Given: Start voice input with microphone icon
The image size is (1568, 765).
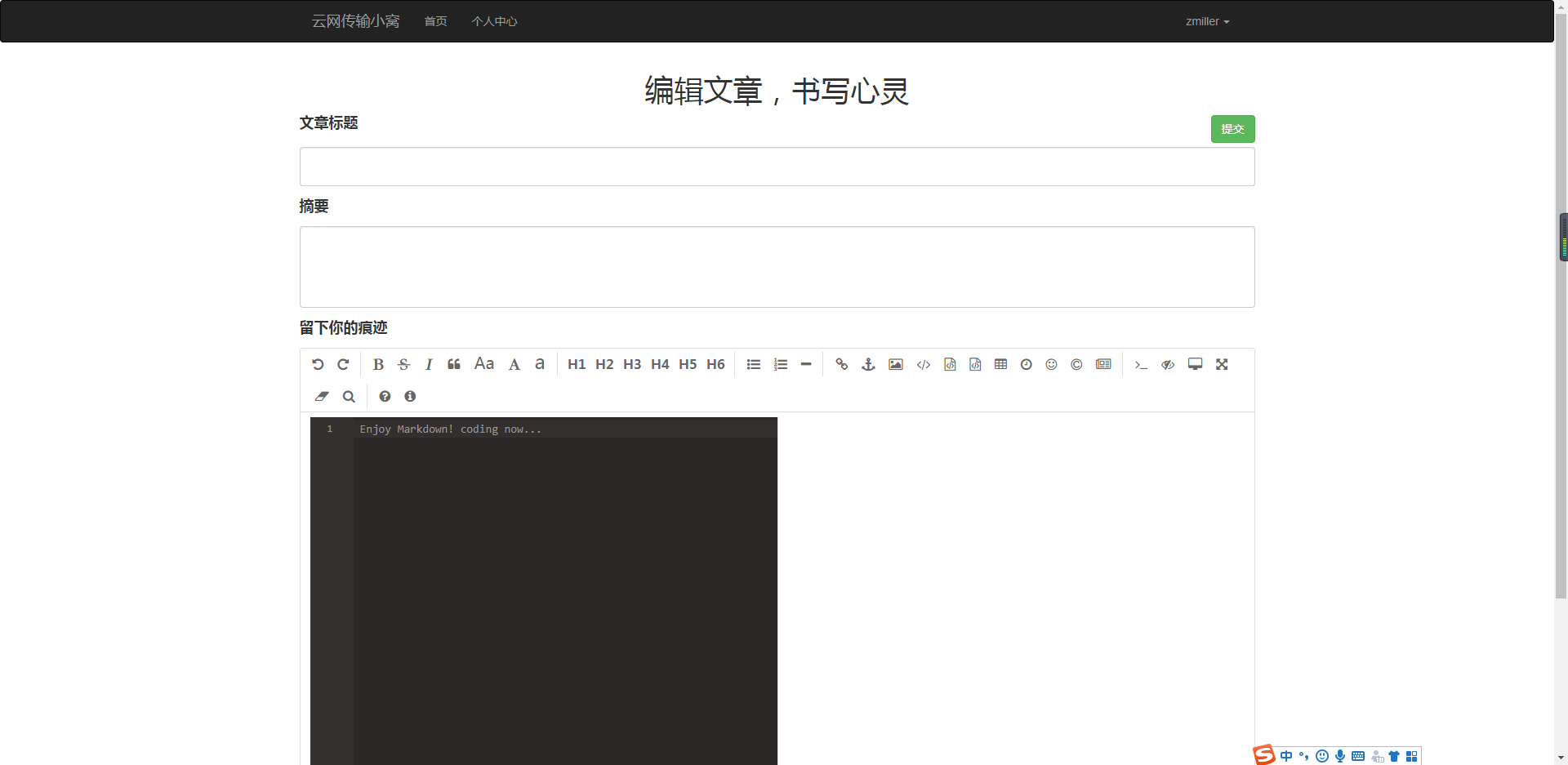Looking at the screenshot, I should pyautogui.click(x=1340, y=756).
